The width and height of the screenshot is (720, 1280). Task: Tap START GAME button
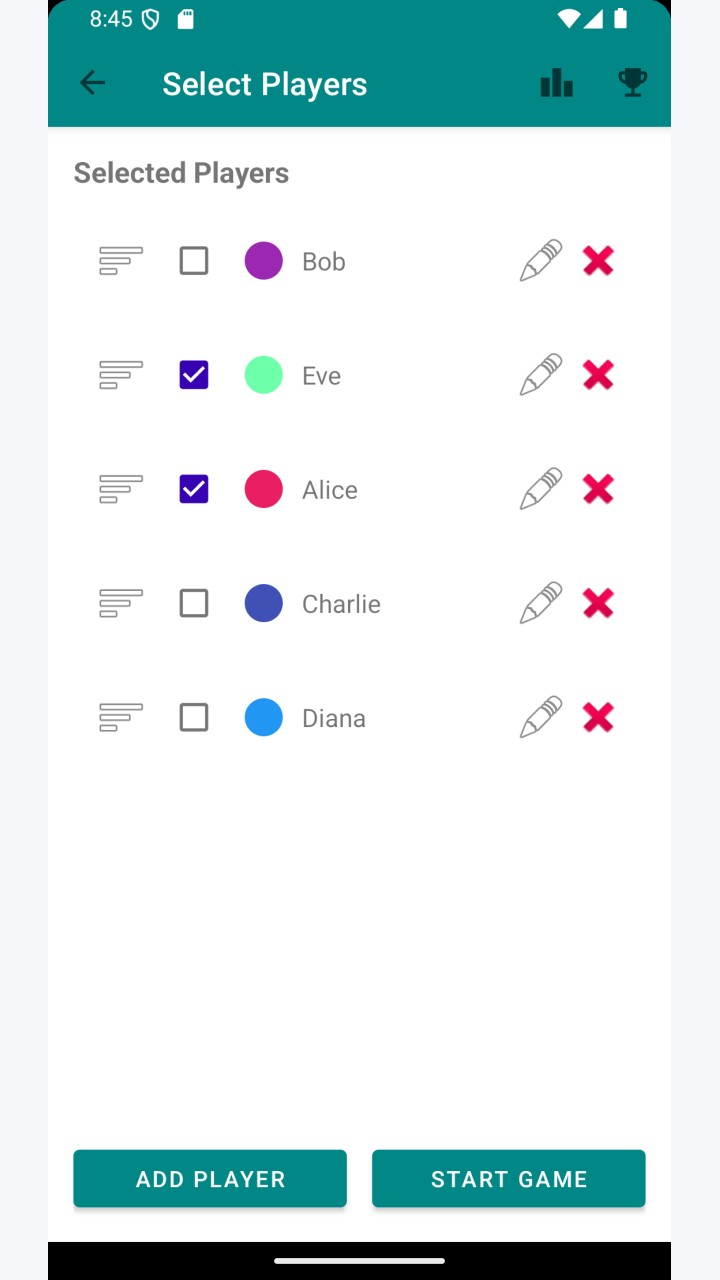509,1179
